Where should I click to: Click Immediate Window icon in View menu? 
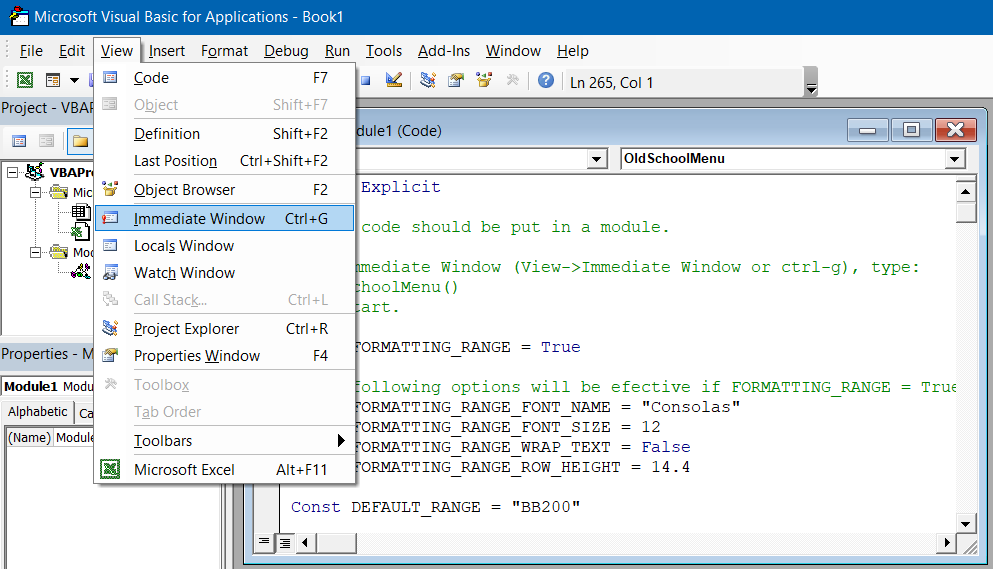110,218
